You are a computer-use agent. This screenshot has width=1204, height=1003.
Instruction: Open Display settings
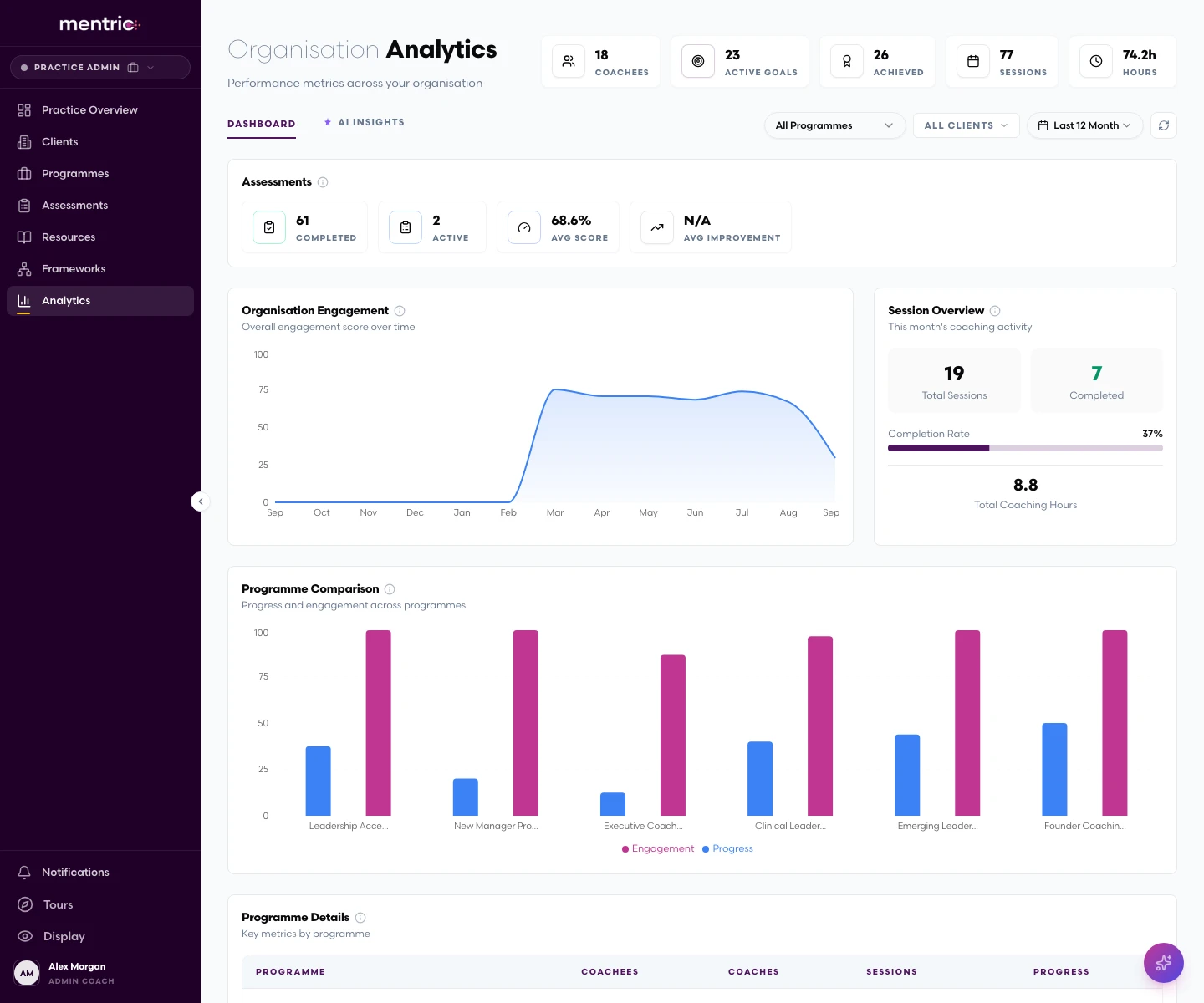click(x=100, y=937)
